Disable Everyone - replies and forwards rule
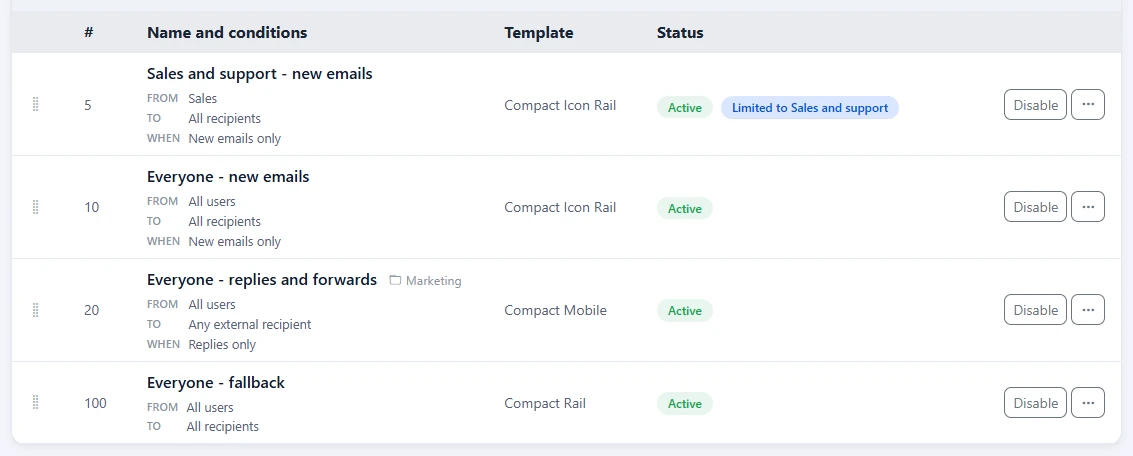This screenshot has width=1133, height=456. 1035,309
